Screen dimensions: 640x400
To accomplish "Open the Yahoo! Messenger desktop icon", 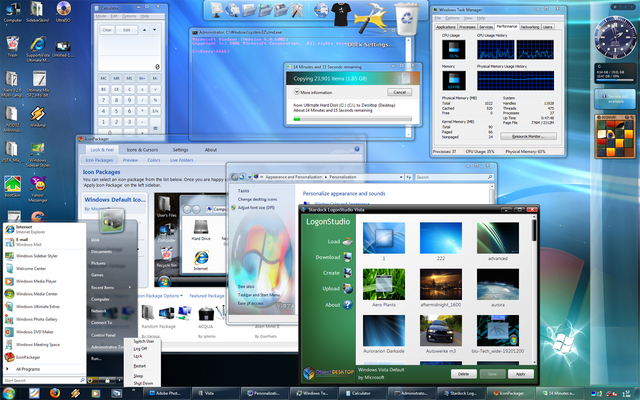I will (x=38, y=189).
